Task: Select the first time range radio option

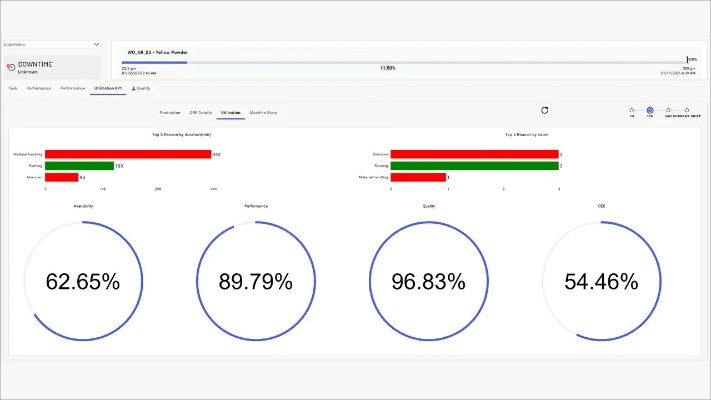Action: pyautogui.click(x=632, y=111)
